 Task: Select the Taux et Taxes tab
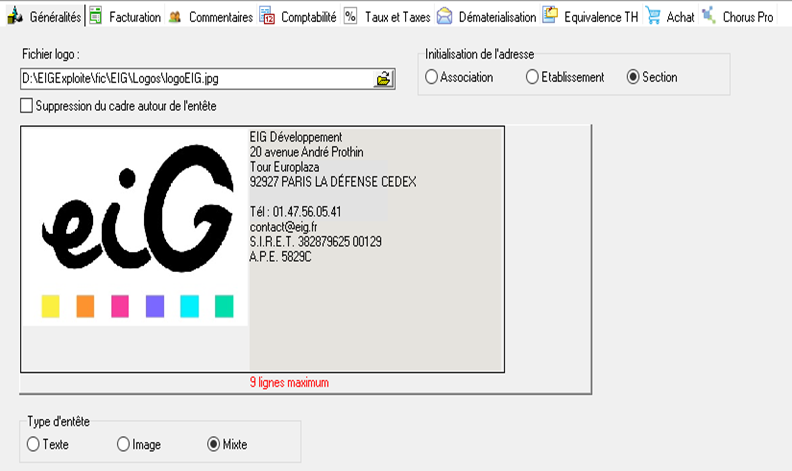click(387, 17)
